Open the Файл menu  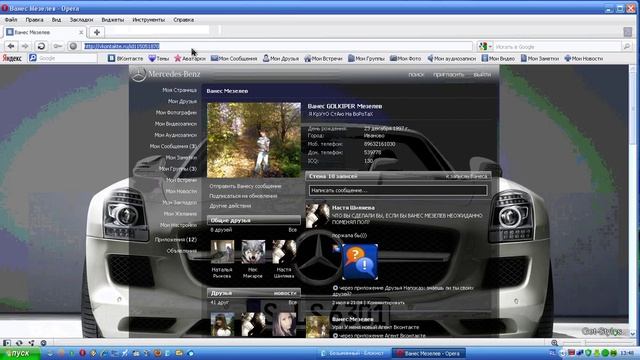[11, 20]
